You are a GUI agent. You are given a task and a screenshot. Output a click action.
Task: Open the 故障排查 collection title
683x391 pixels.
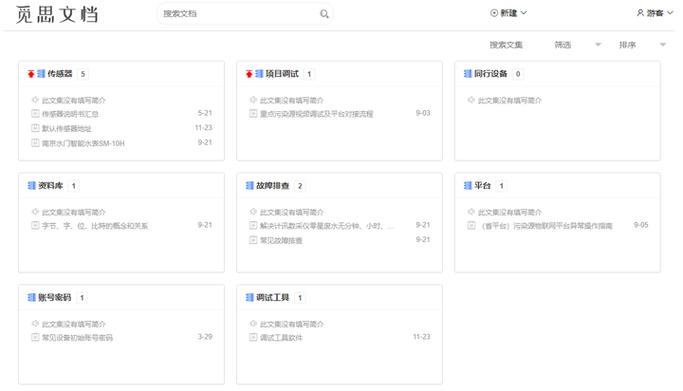click(x=273, y=186)
